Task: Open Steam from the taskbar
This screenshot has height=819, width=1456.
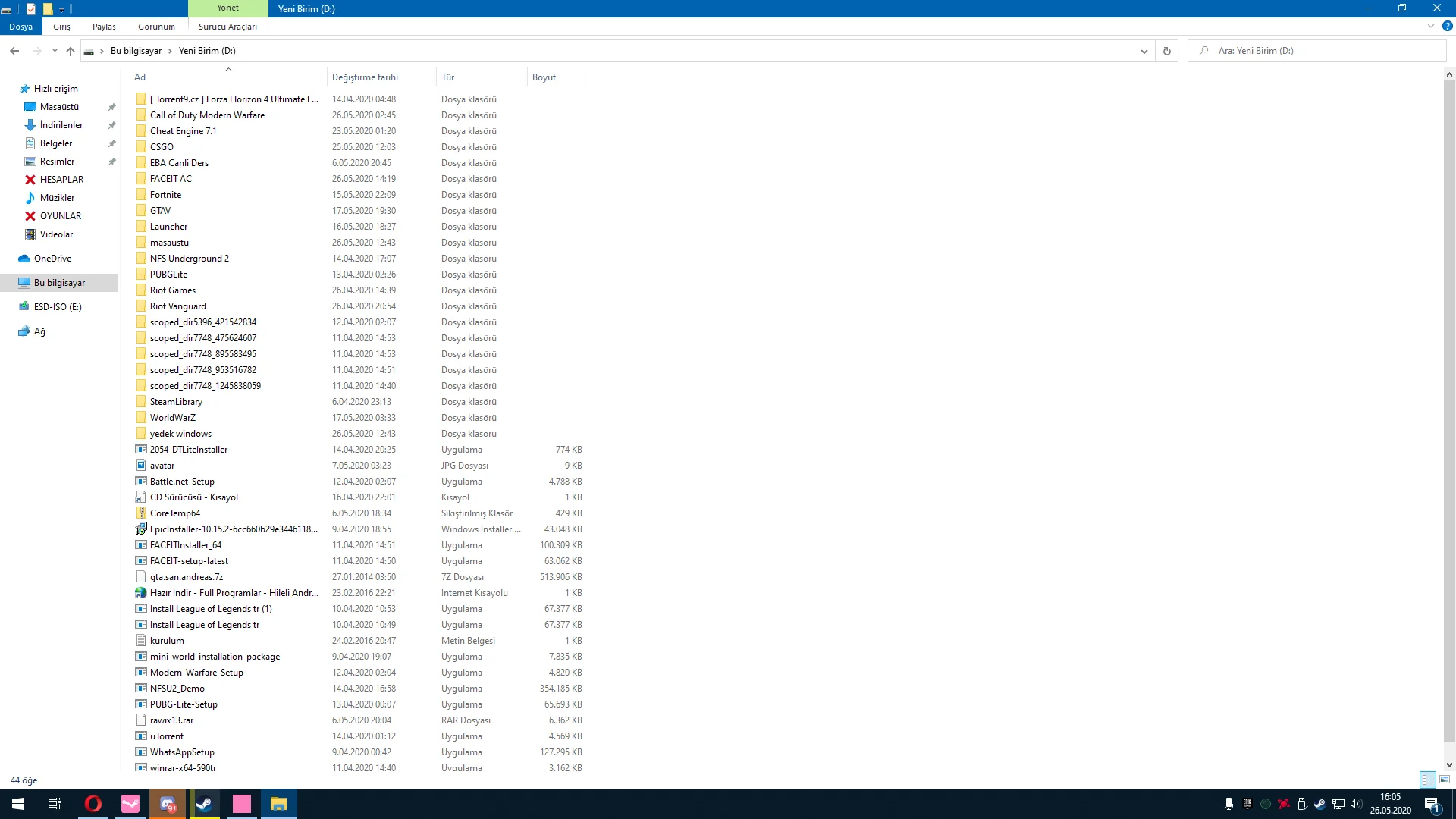Action: click(204, 804)
